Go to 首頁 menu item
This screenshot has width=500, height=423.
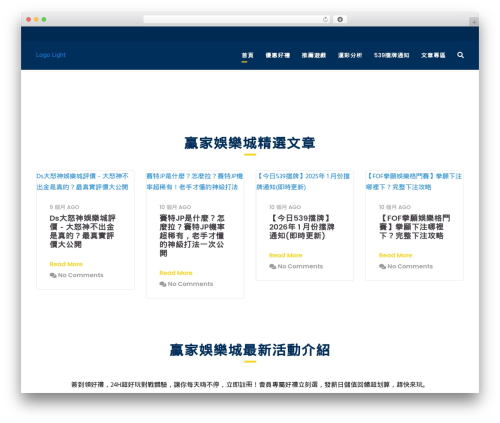(247, 55)
